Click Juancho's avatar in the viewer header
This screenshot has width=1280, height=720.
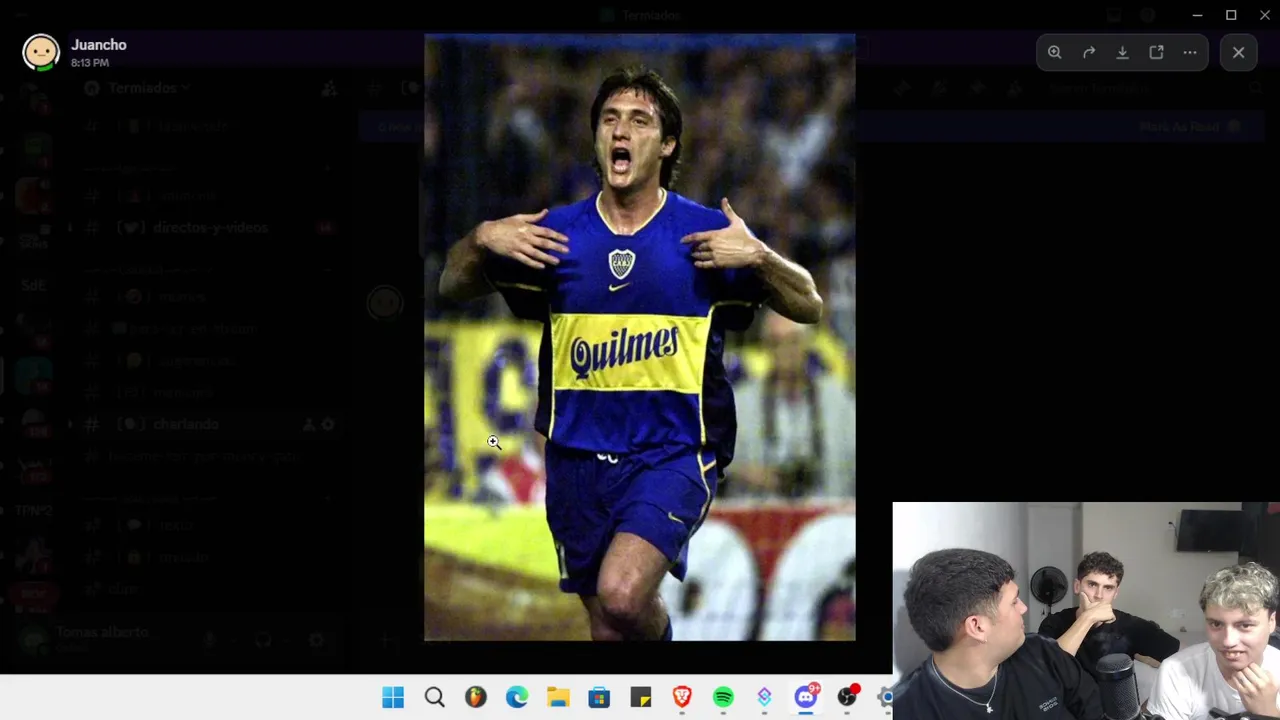(x=41, y=52)
